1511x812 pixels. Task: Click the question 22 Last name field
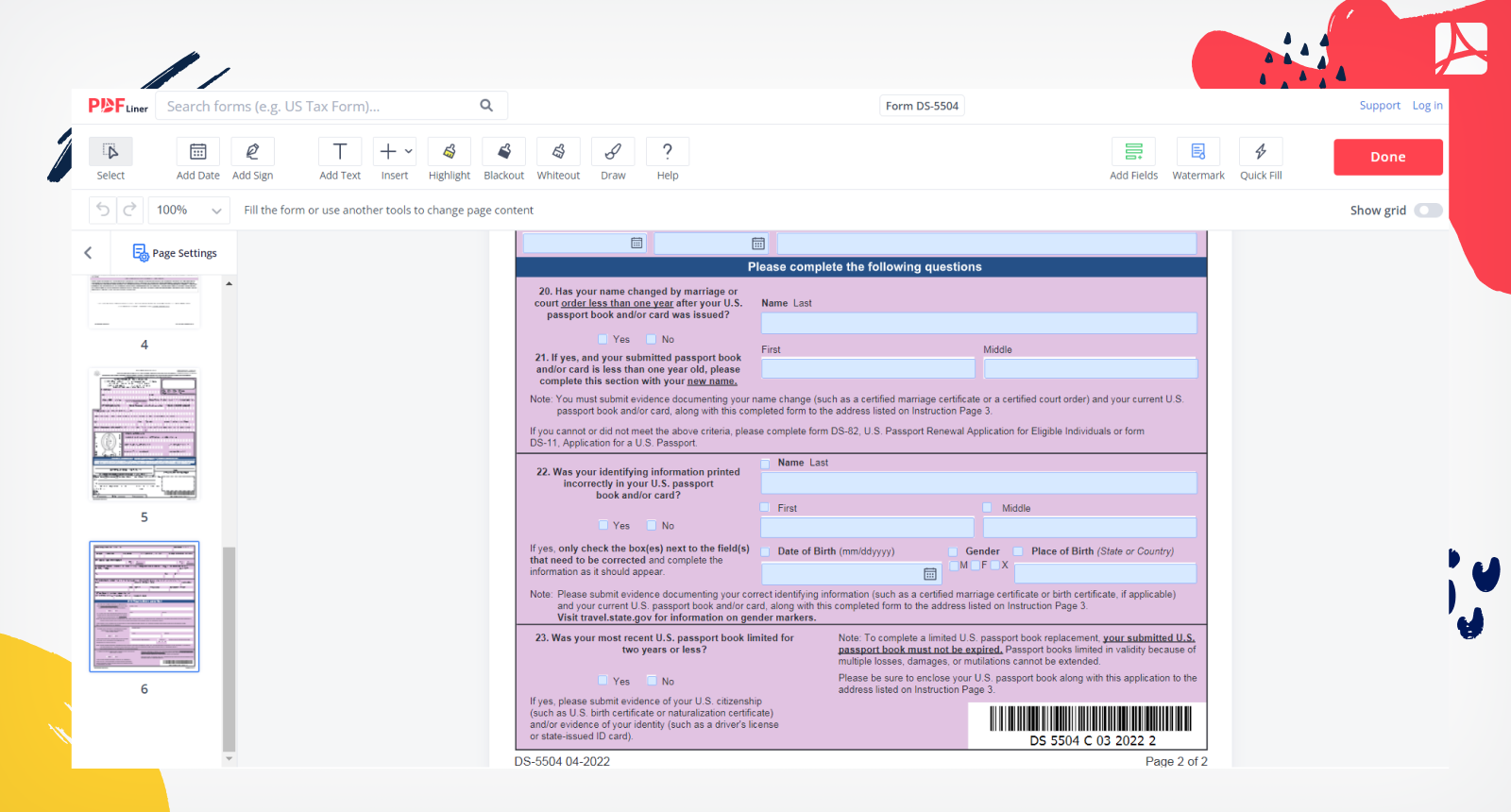point(979,483)
